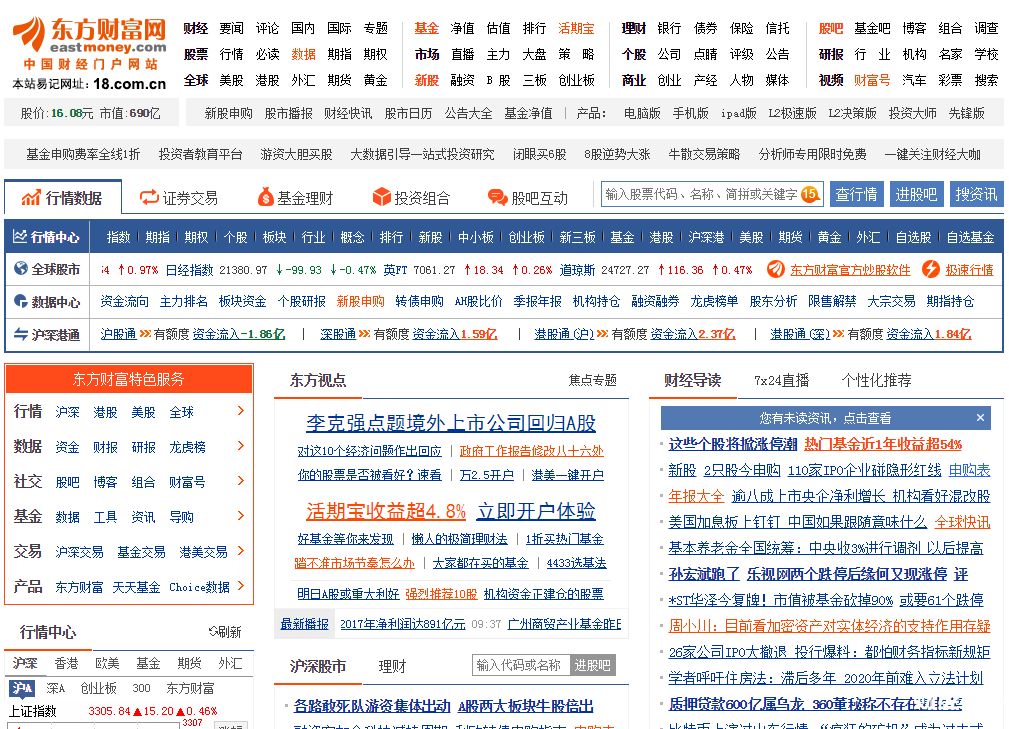This screenshot has height=729, width=1009.
Task: Click the 活期宝 link in top navigation
Action: [576, 28]
